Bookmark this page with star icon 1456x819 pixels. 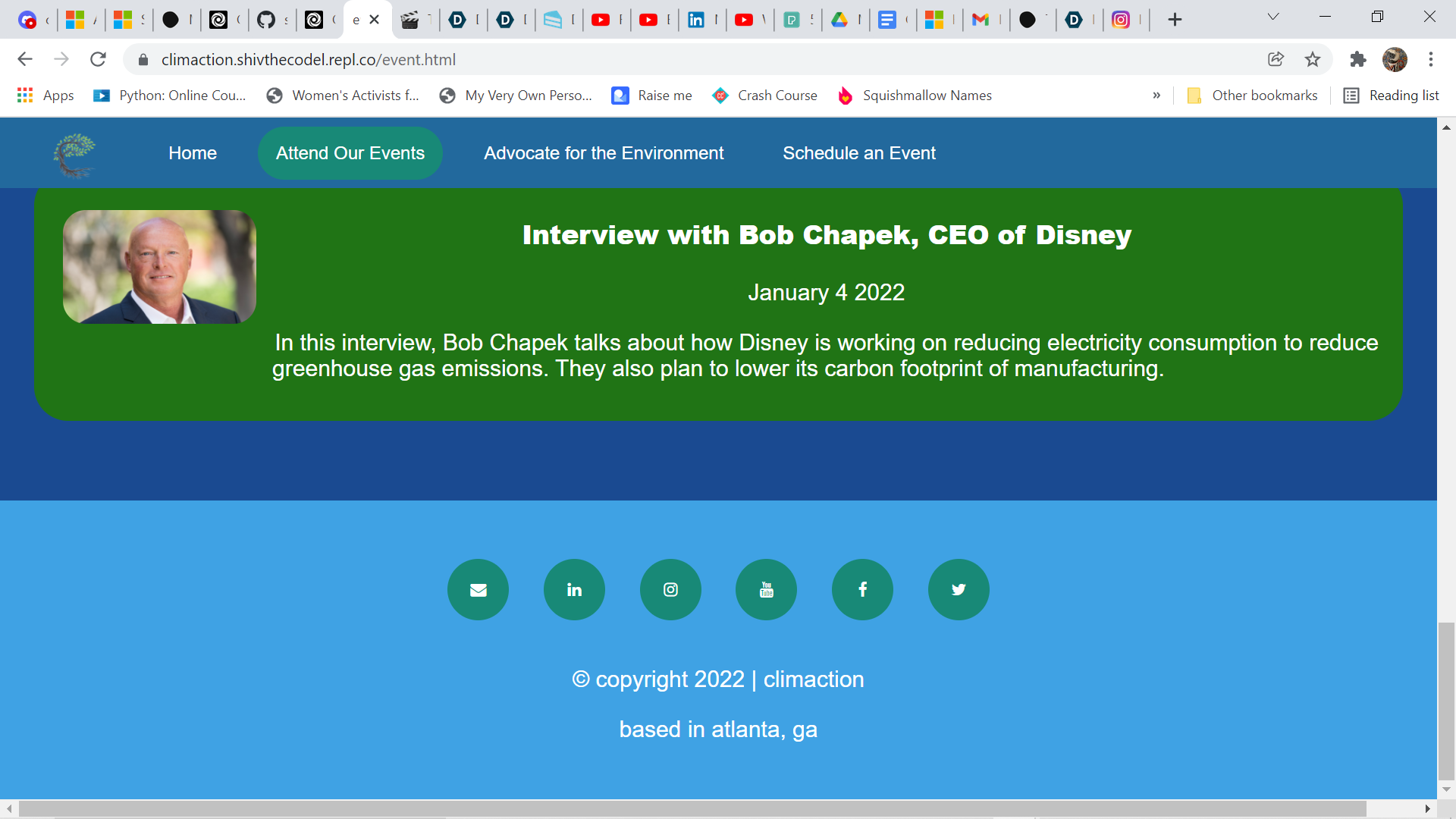tap(1313, 59)
